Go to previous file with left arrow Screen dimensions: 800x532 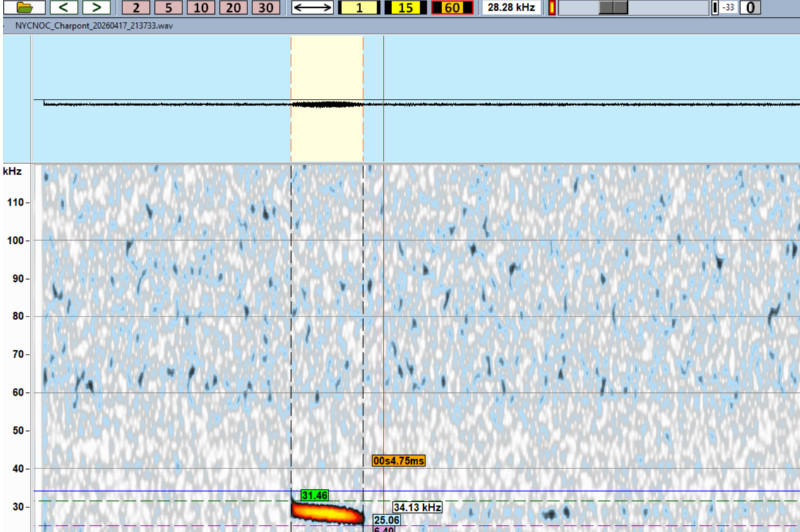coord(61,8)
